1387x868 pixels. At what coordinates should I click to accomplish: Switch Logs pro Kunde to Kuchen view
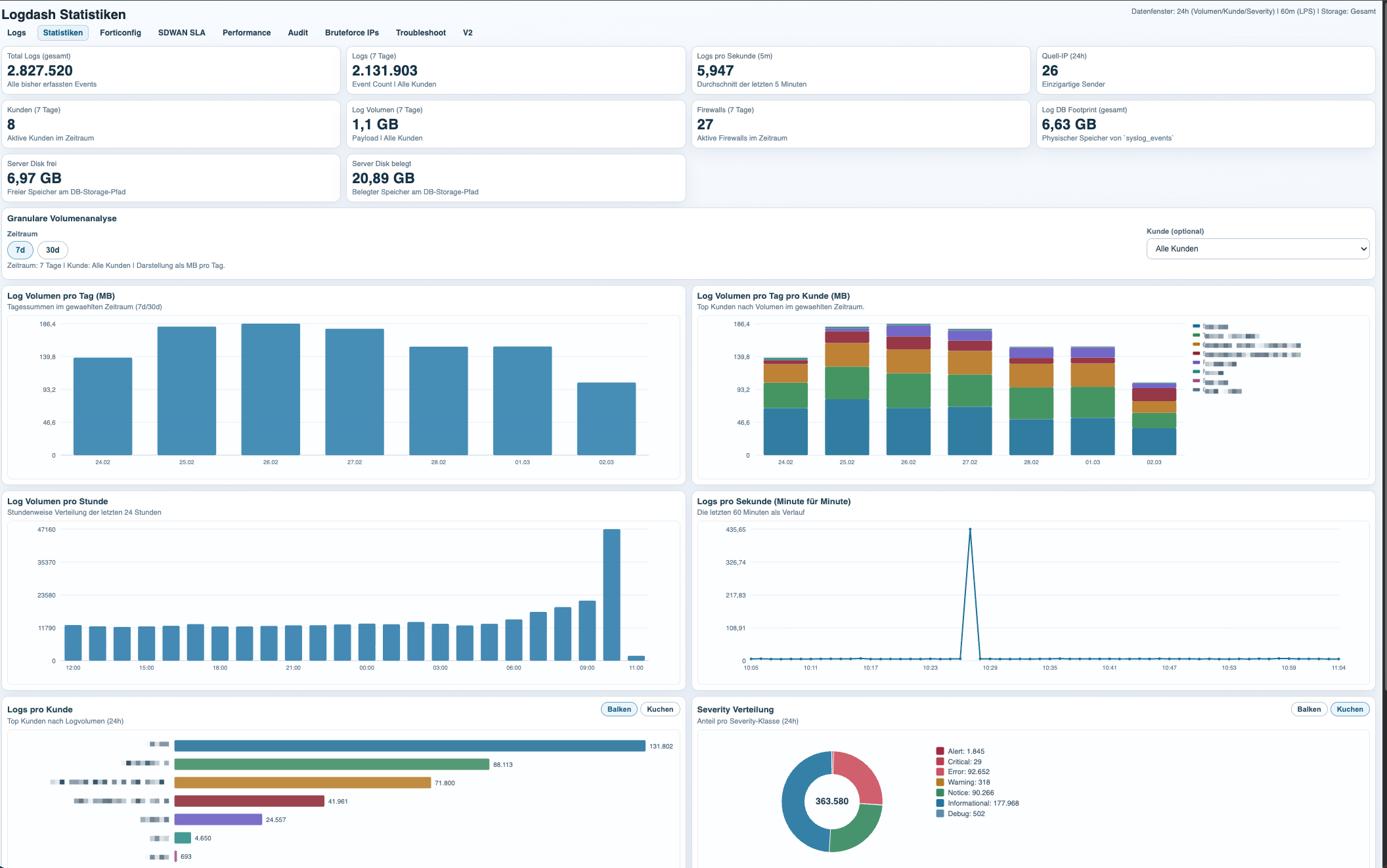point(659,709)
